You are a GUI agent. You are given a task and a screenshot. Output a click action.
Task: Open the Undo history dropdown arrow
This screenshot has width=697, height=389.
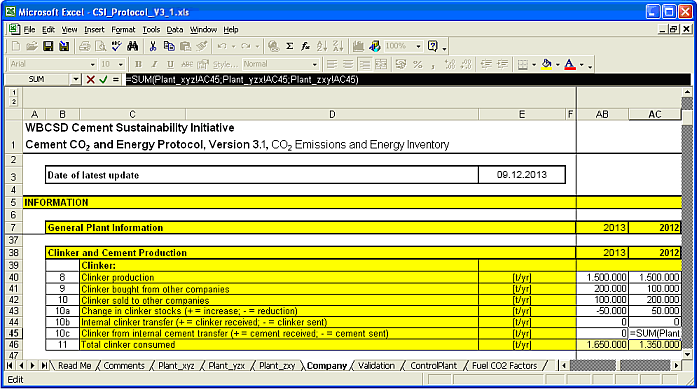pyautogui.click(x=233, y=46)
